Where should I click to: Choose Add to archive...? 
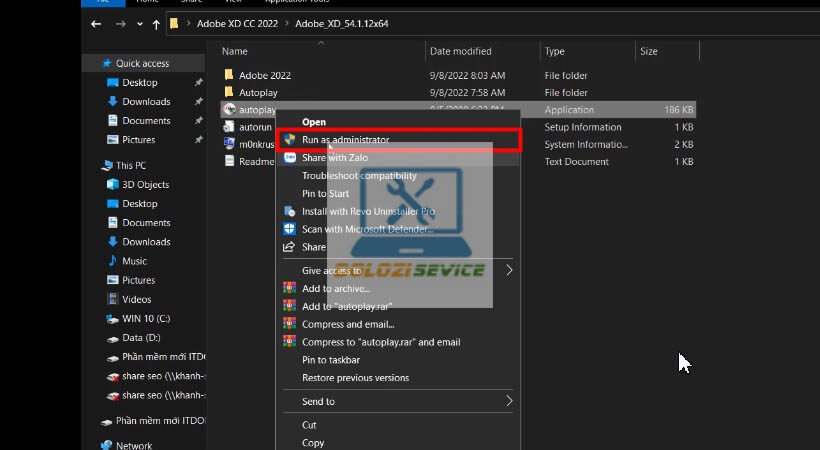point(336,288)
